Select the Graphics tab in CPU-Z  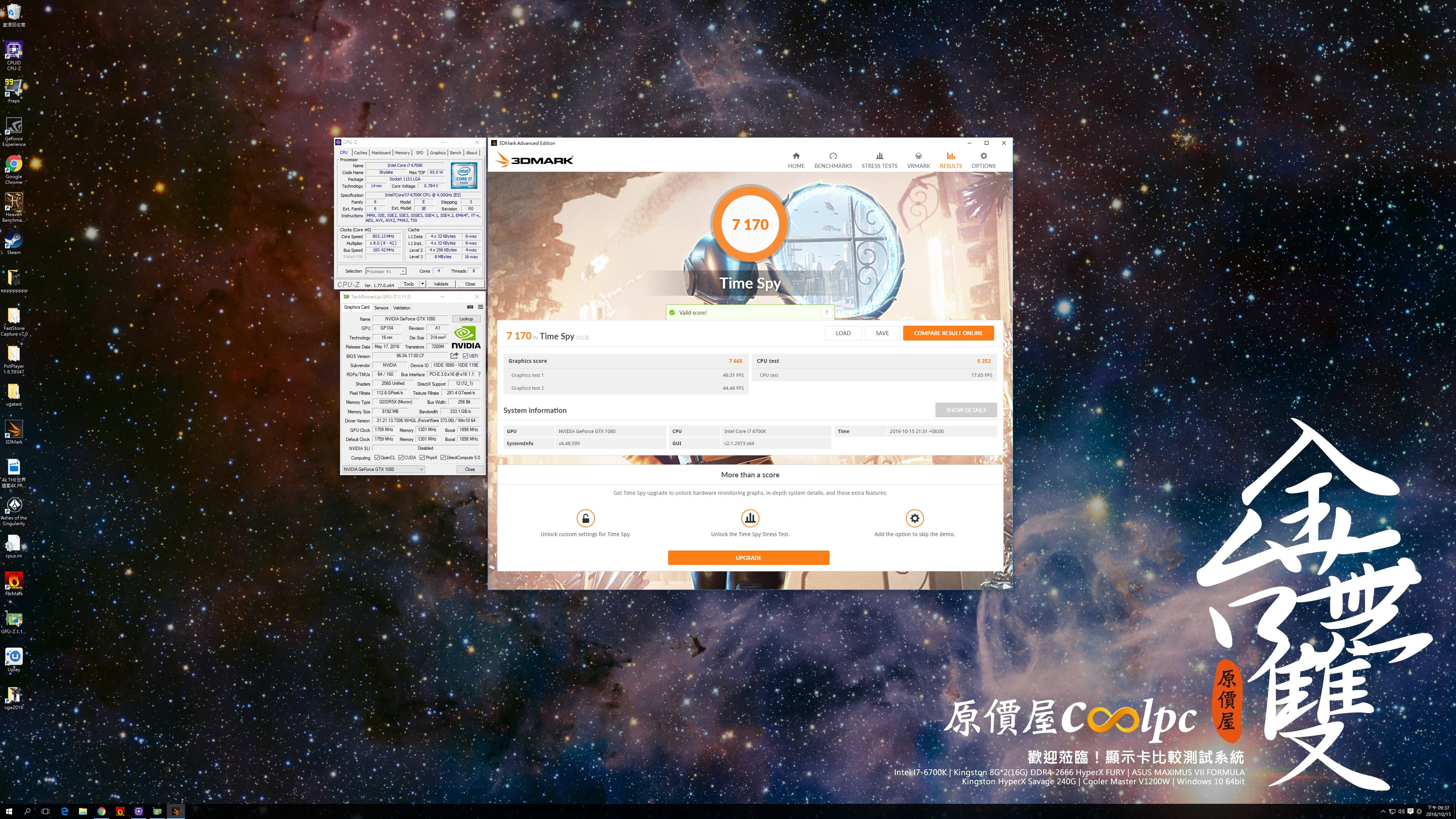point(438,152)
